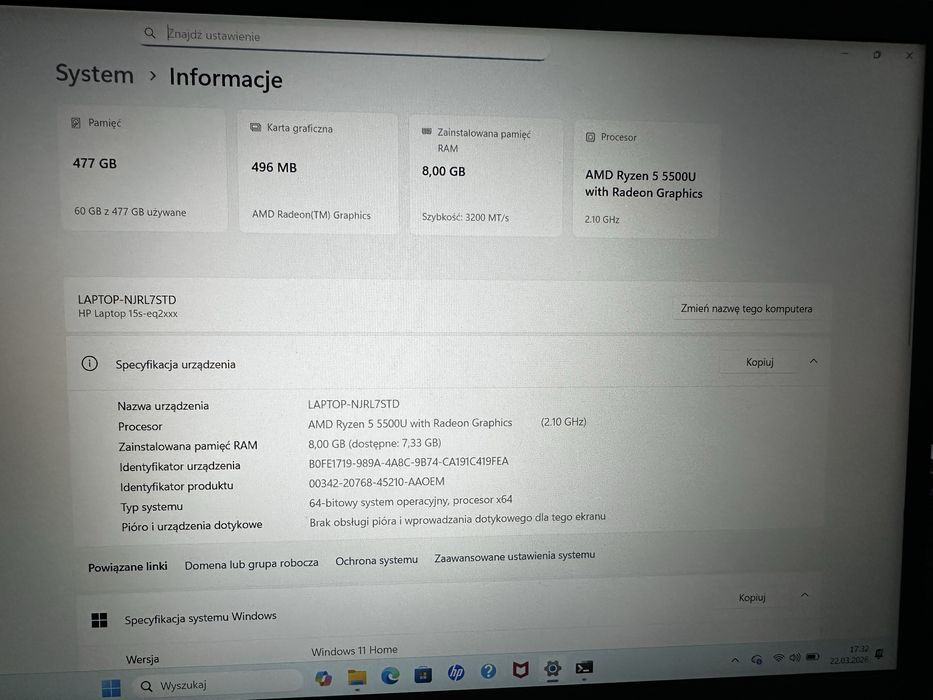Screen dimensions: 933x700
Task: Open Copilot from the taskbar
Action: pyautogui.click(x=324, y=678)
